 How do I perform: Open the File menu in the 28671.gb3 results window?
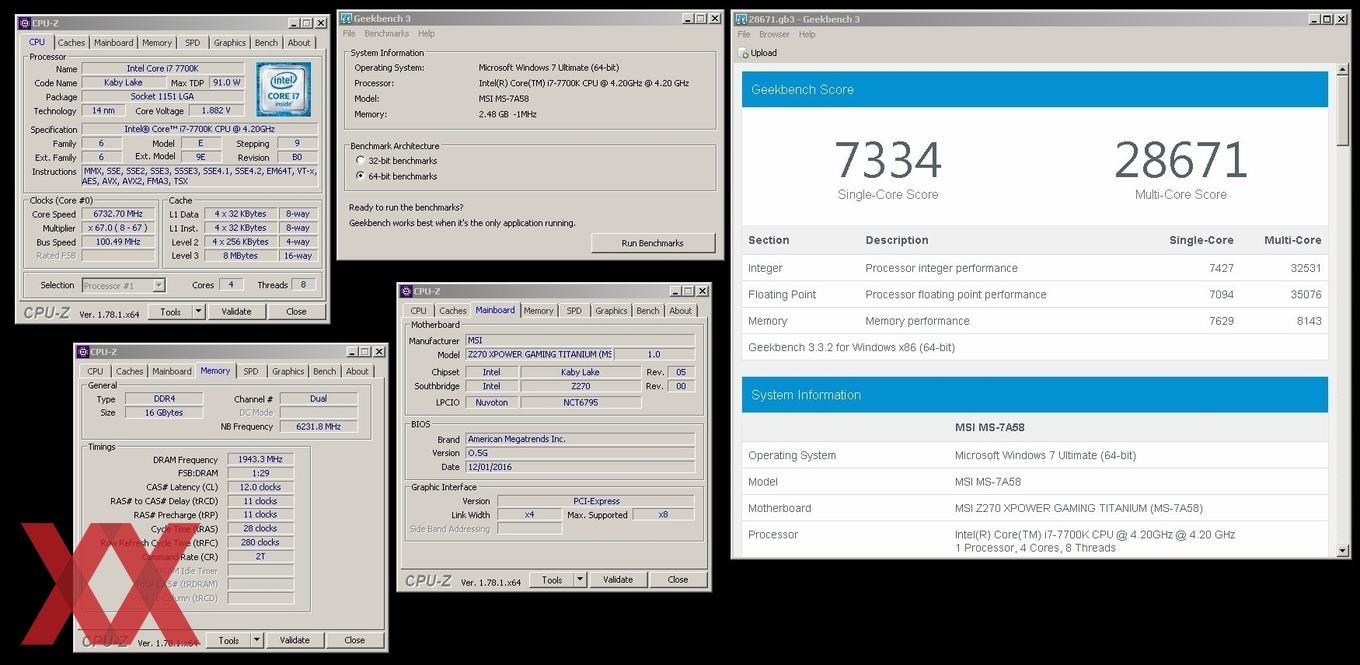(744, 34)
